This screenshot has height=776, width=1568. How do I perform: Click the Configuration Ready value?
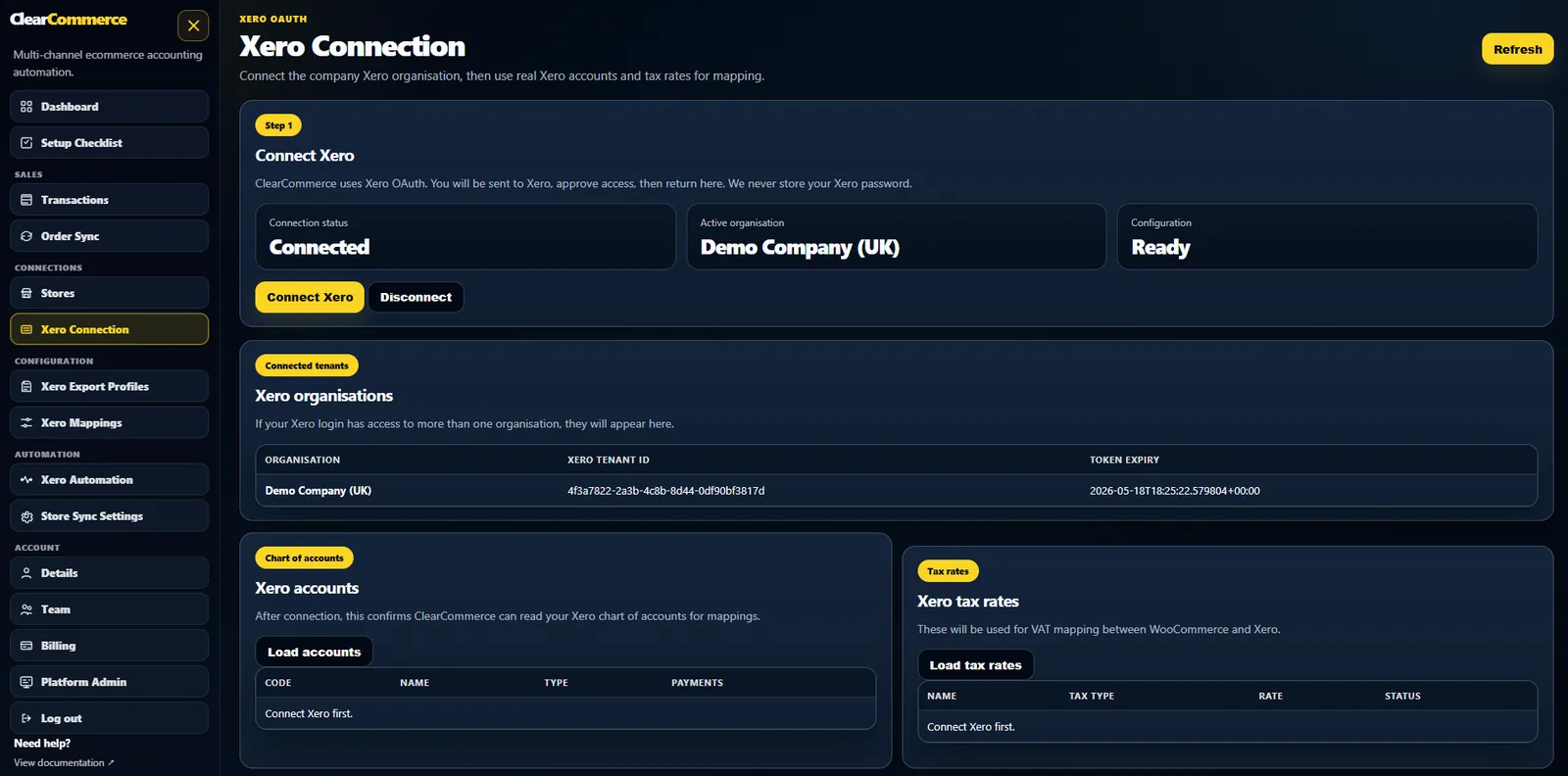click(x=1160, y=248)
